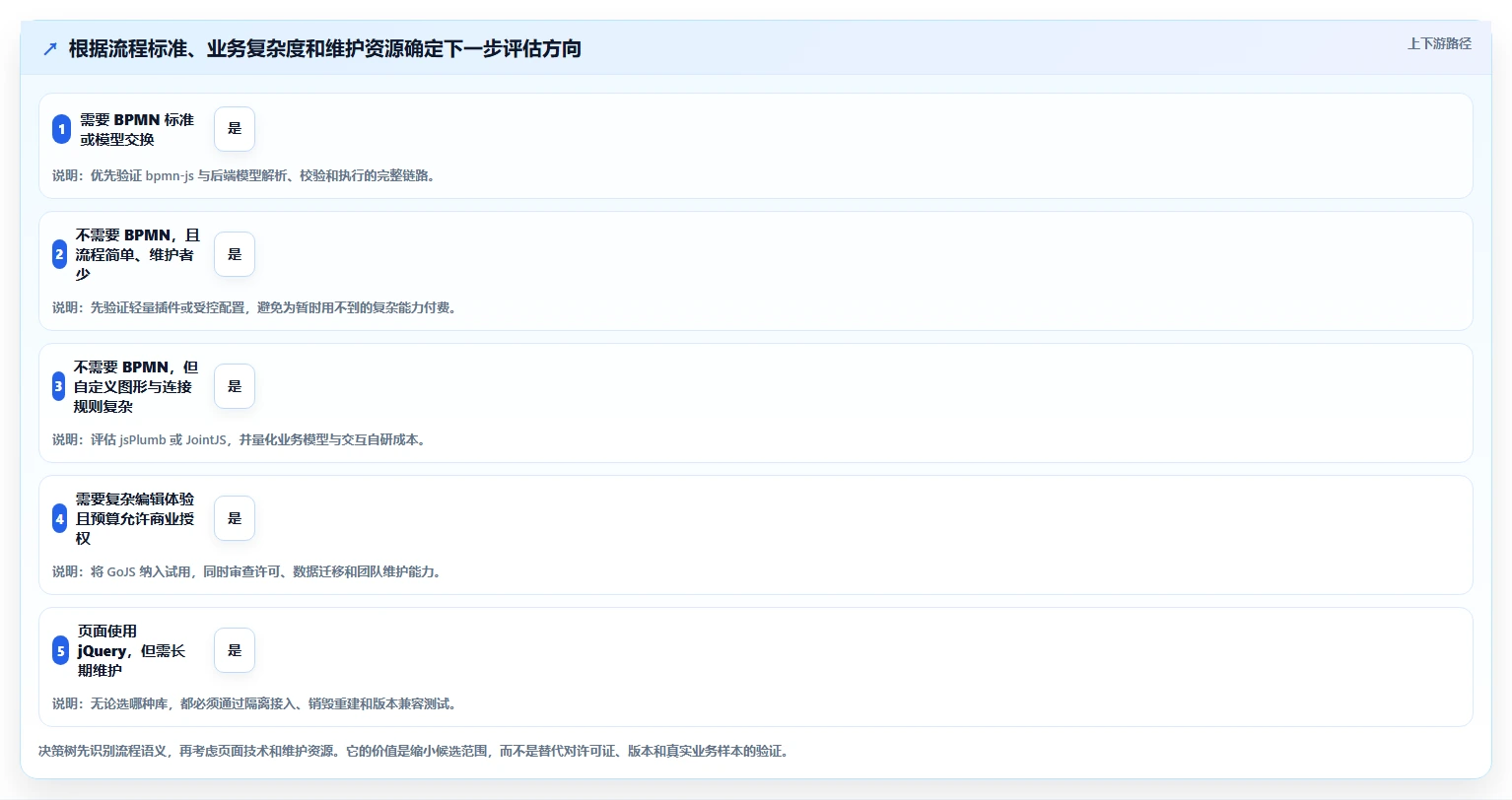Select step badge 4 for 复杂编辑体验
Image resolution: width=1512 pixels, height=800 pixels.
(59, 518)
